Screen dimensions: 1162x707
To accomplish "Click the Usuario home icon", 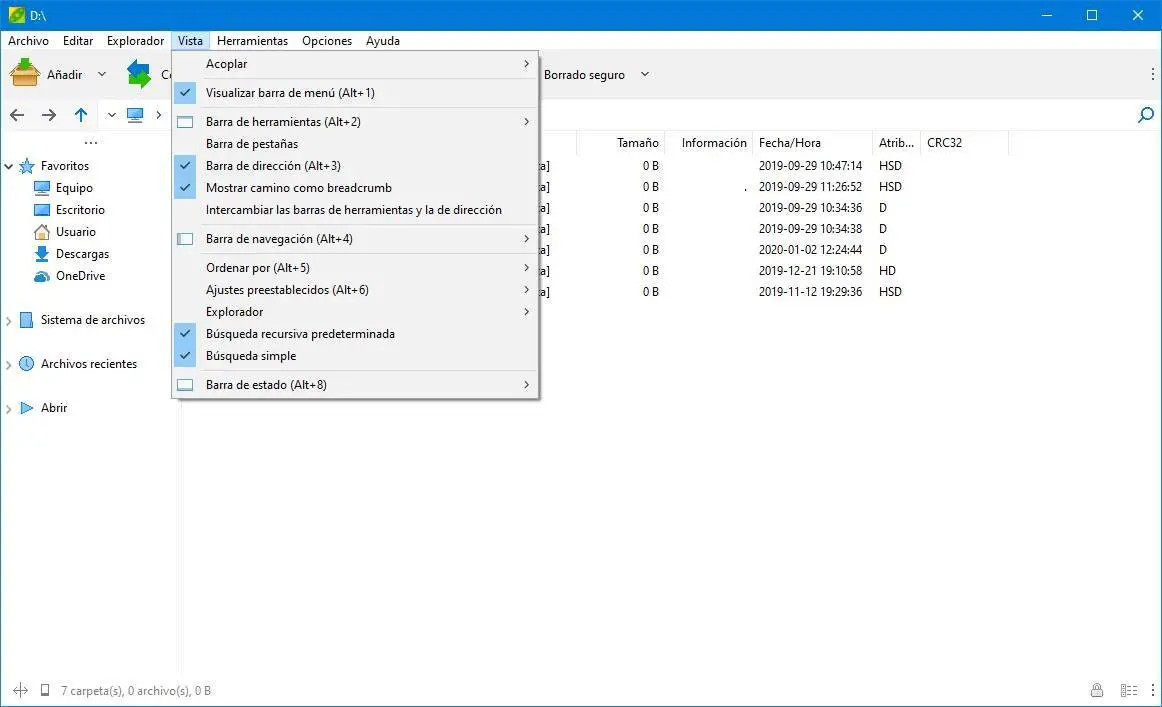I will 42,232.
